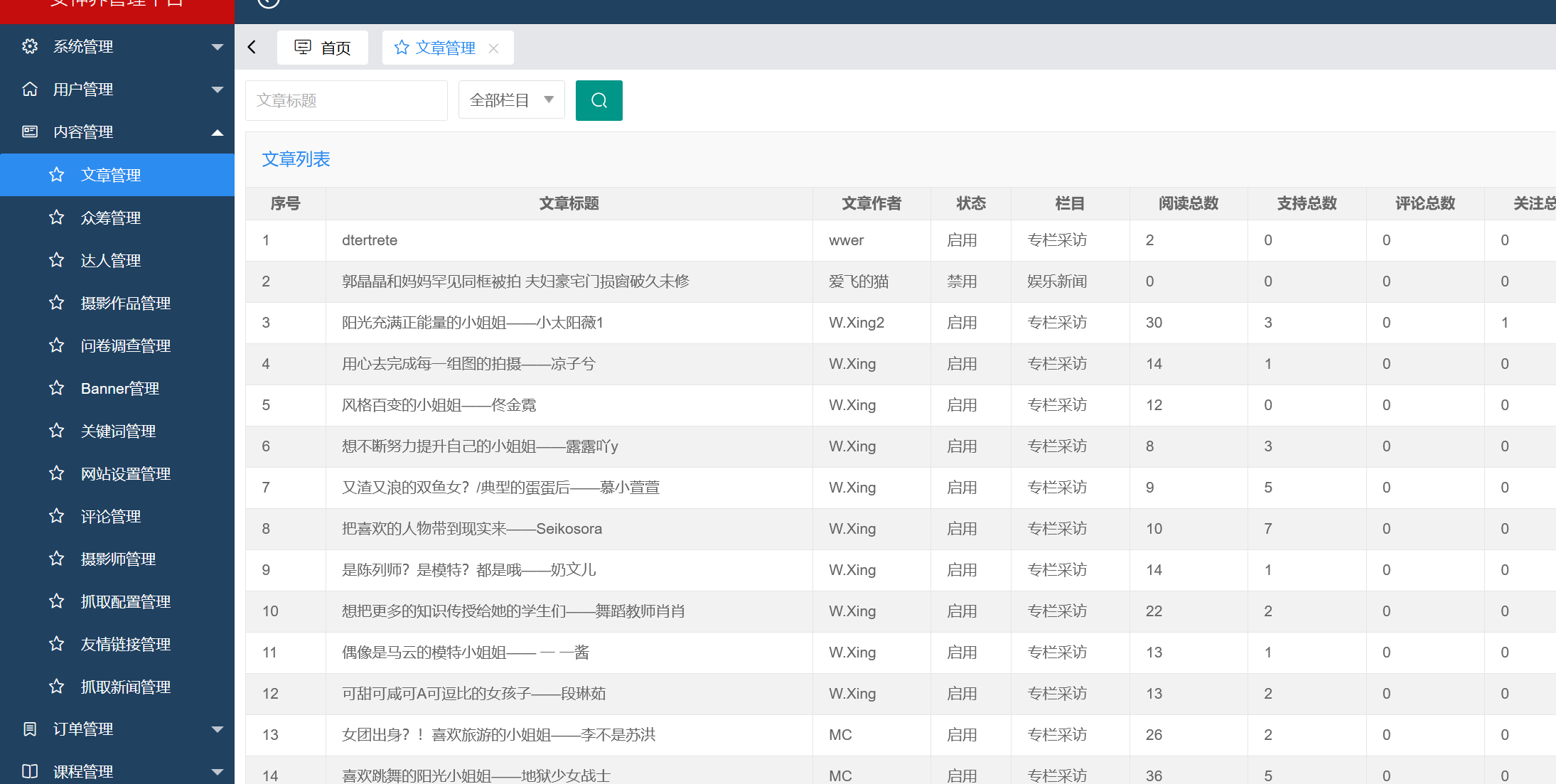Click the star icon next to 友情链接管理
Viewport: 1556px width, 784px height.
pyautogui.click(x=57, y=644)
